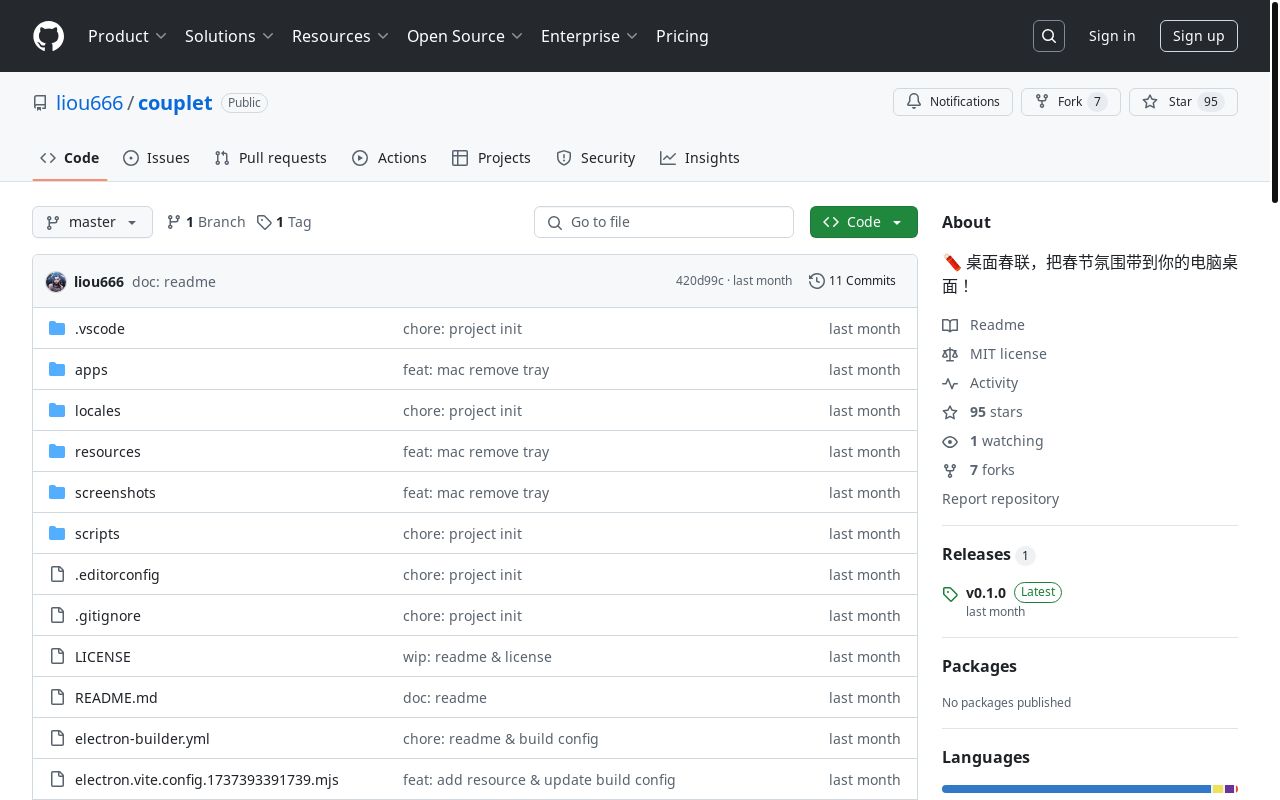The width and height of the screenshot is (1280, 800).
Task: Open the Pull requests tab
Action: tap(270, 158)
